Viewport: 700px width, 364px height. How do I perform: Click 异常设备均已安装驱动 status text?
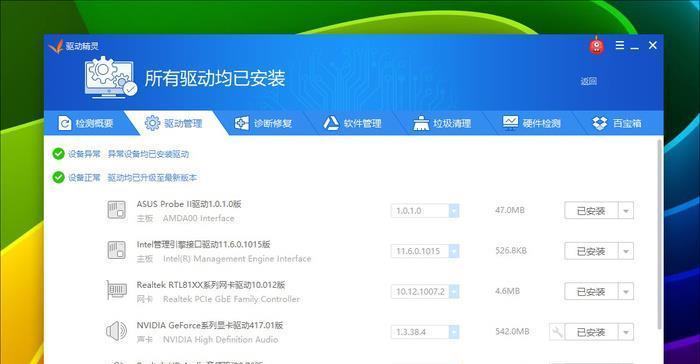[x=148, y=154]
